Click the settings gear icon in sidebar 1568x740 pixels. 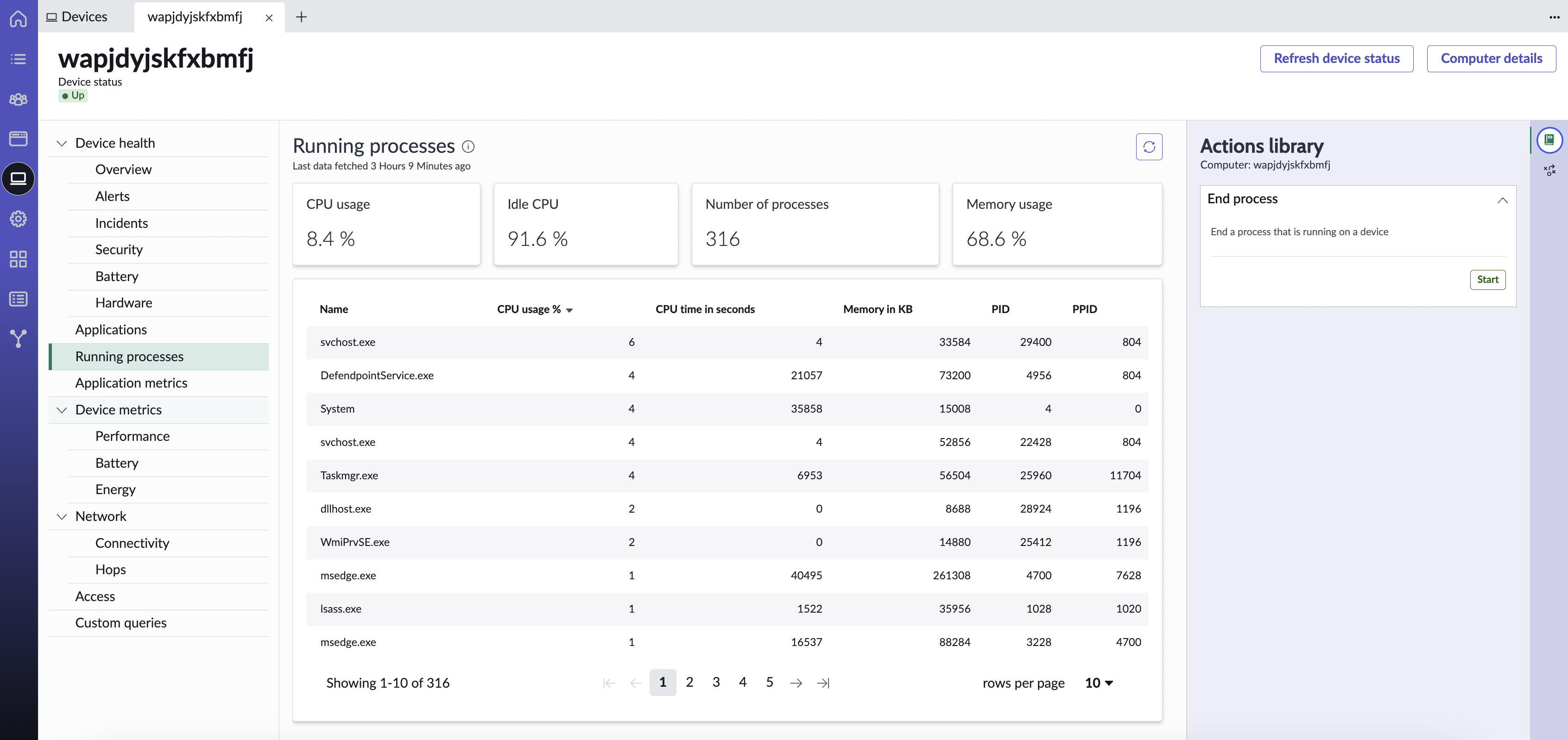tap(18, 219)
